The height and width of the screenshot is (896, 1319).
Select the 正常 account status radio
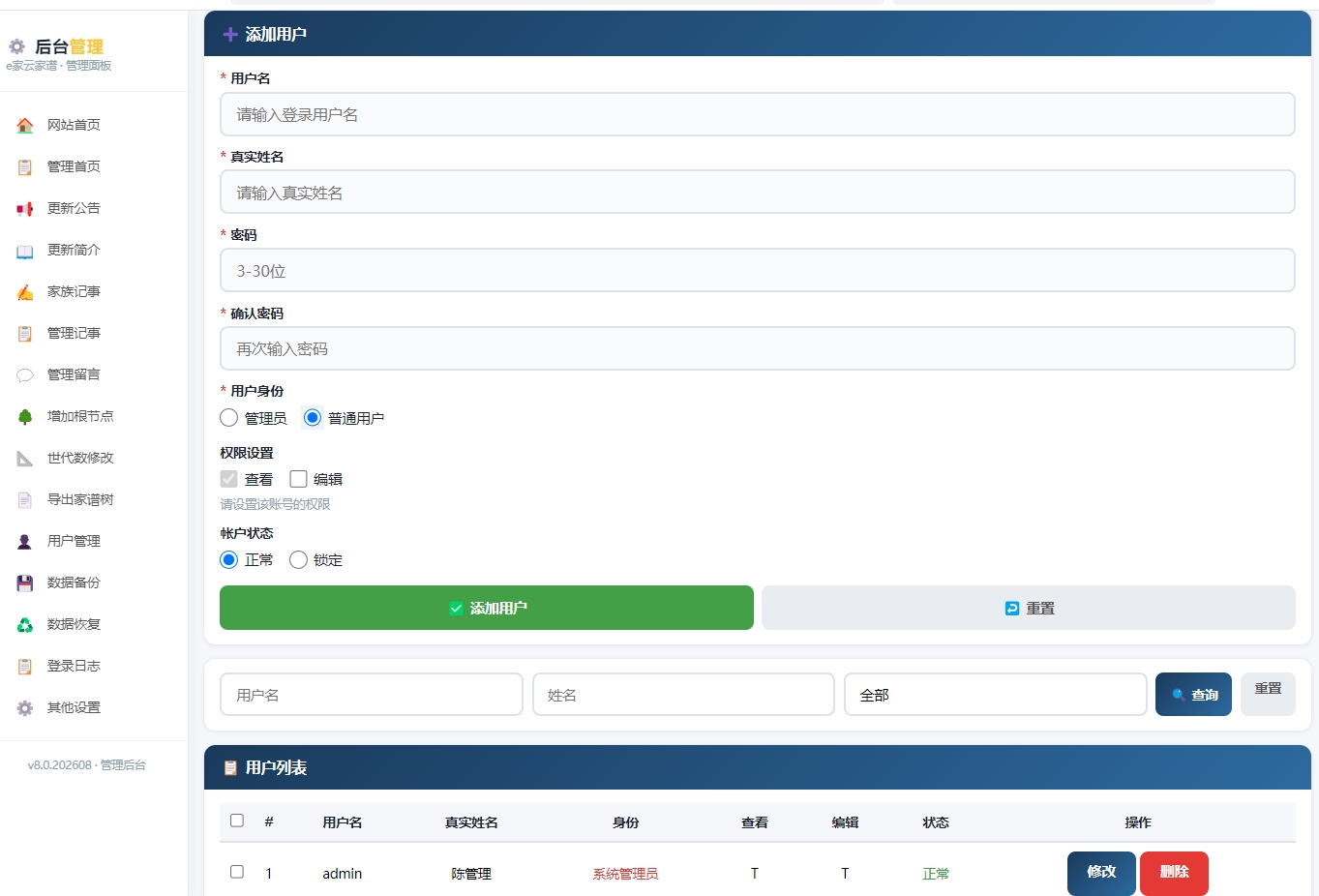(228, 559)
